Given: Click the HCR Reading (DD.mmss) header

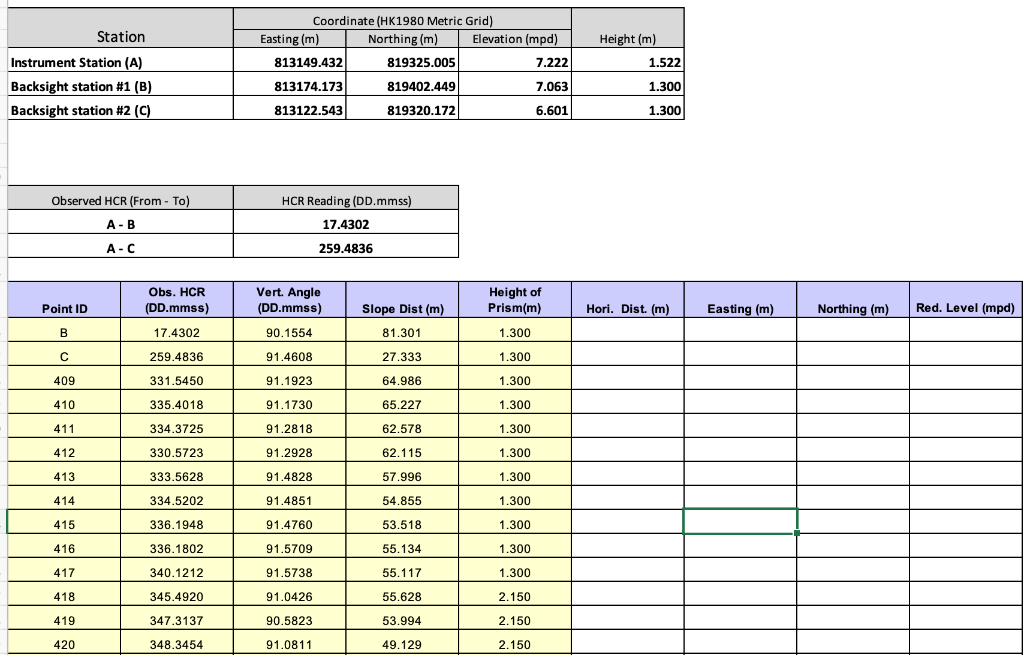Looking at the screenshot, I should pos(346,200).
